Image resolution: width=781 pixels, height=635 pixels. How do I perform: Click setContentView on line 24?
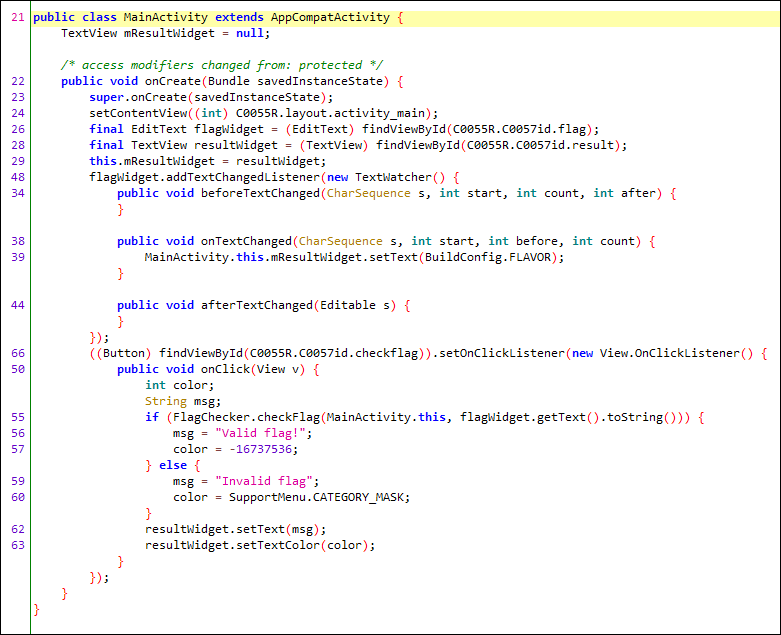coord(138,113)
